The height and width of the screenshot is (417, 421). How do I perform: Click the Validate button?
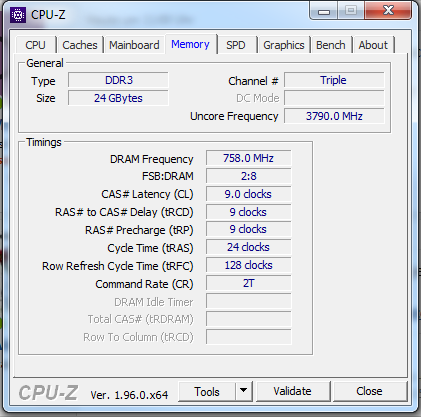pyautogui.click(x=292, y=391)
